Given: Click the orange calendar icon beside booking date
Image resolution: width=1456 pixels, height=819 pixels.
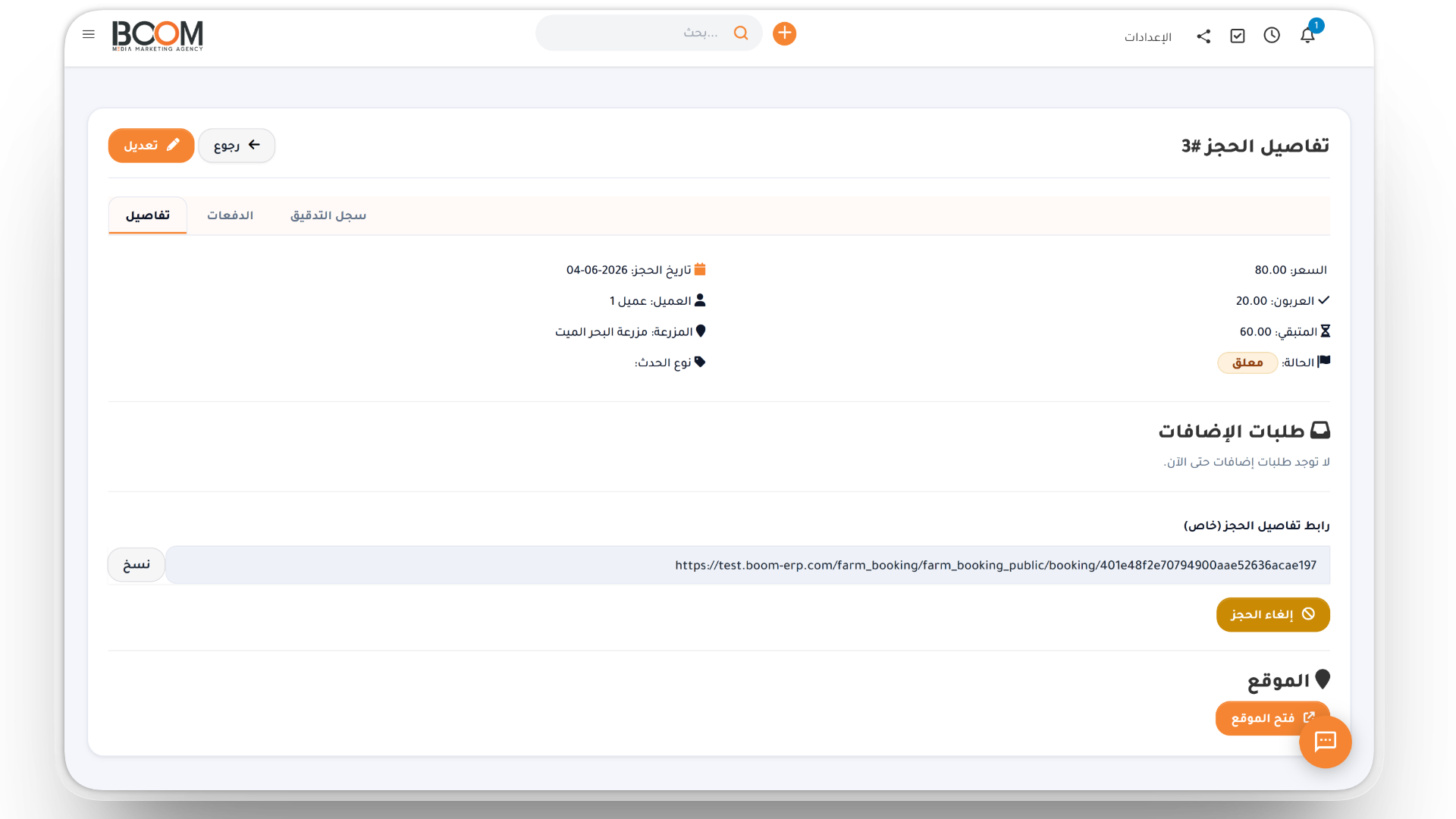Looking at the screenshot, I should pos(700,269).
